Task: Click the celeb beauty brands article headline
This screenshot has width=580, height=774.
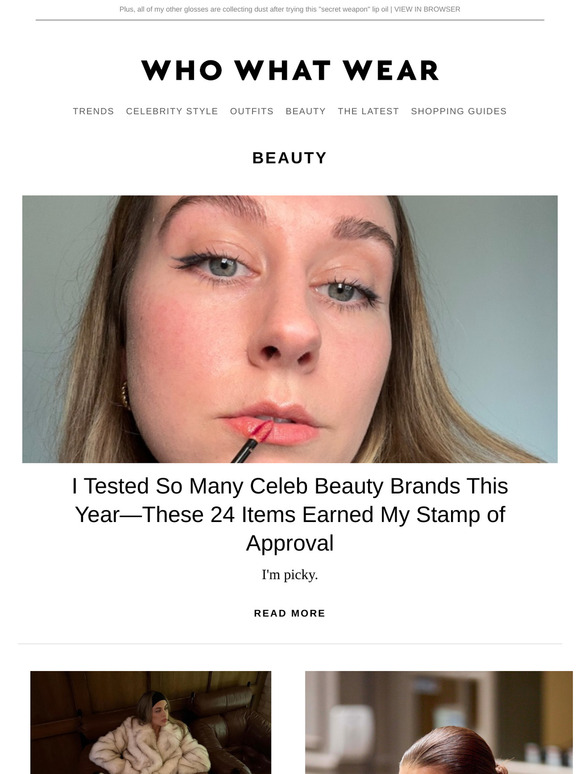Action: 290,514
